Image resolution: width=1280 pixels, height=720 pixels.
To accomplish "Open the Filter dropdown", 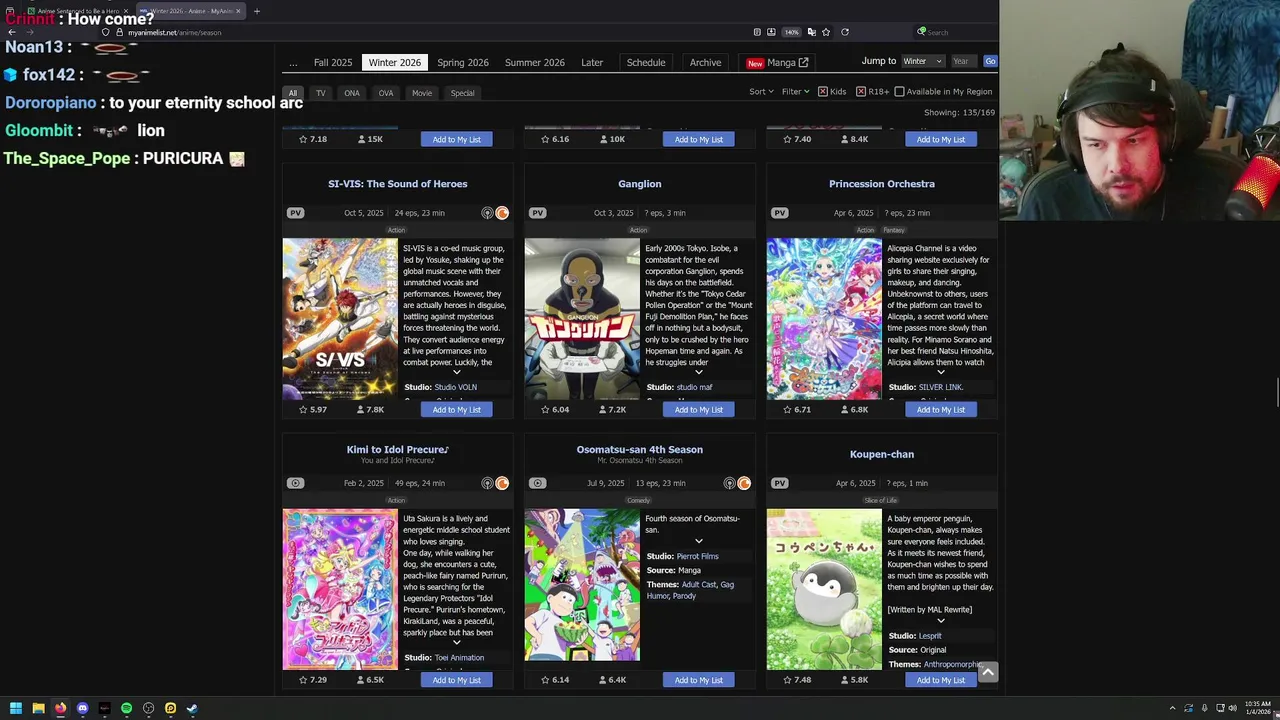I will (x=795, y=92).
